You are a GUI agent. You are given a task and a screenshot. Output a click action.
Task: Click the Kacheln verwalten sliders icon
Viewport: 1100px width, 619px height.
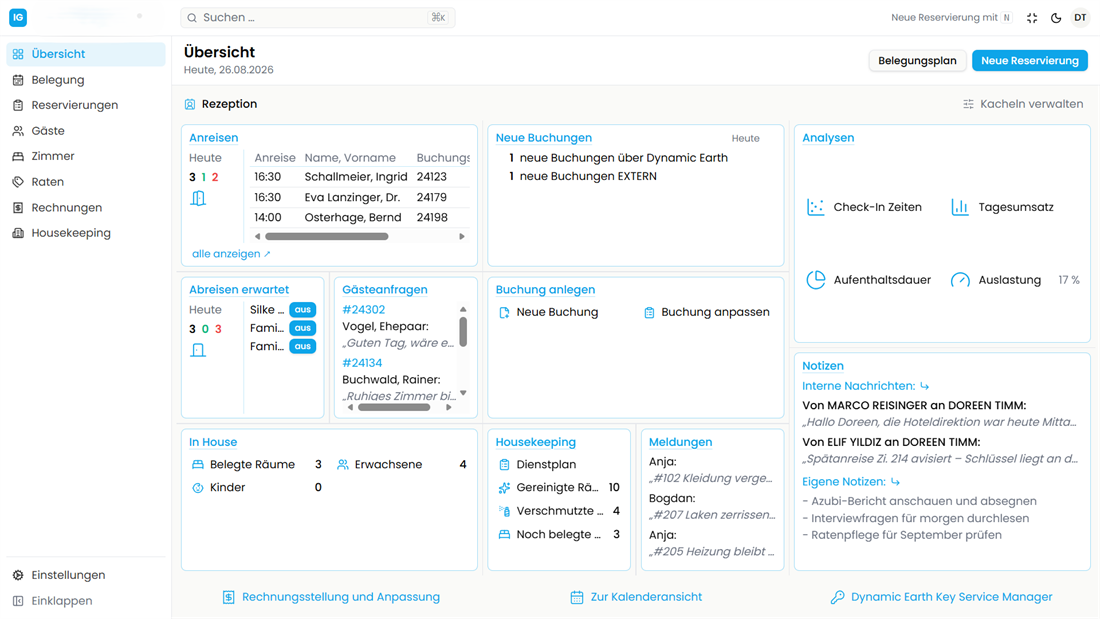pos(968,104)
